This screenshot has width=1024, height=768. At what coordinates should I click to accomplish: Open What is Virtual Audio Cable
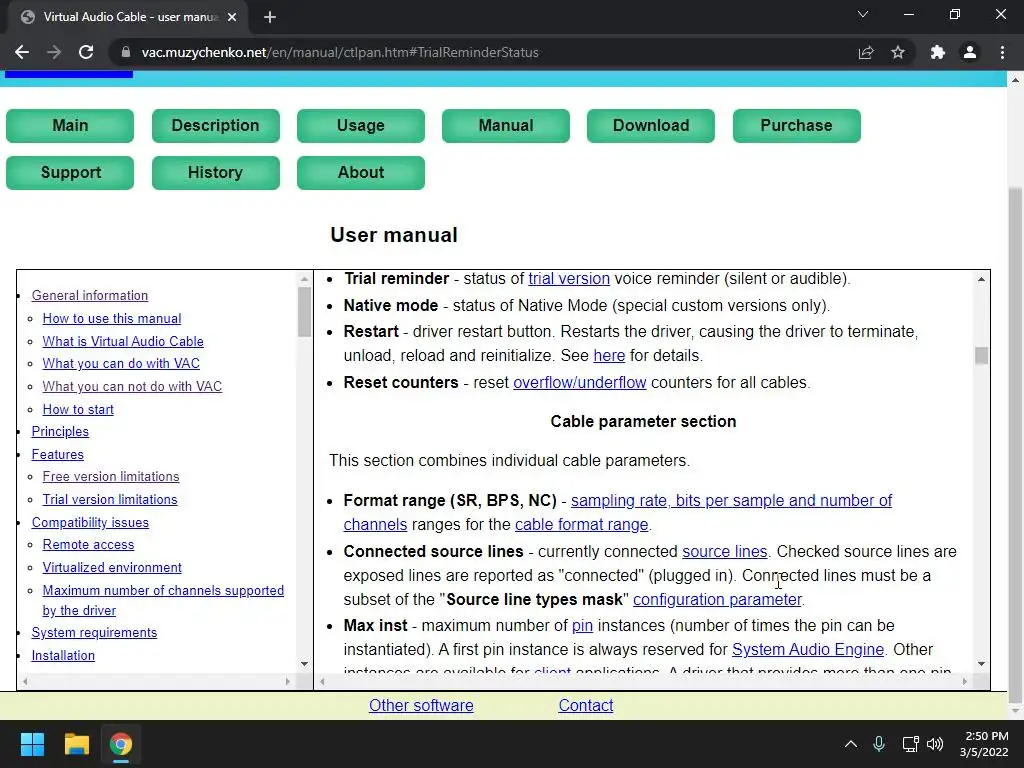pos(123,342)
